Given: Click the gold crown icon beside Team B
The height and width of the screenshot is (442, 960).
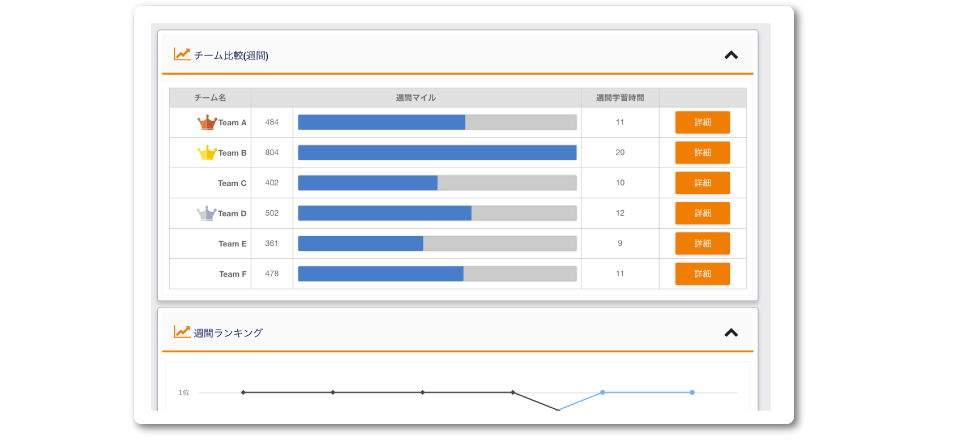Looking at the screenshot, I should (207, 153).
